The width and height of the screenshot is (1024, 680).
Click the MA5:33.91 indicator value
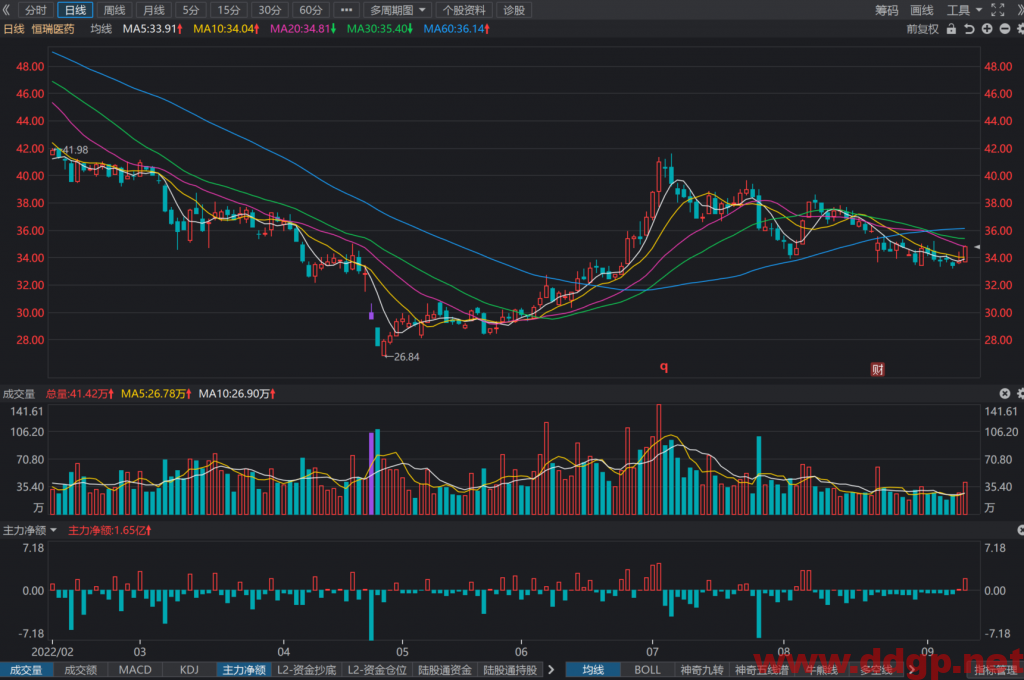[x=152, y=29]
